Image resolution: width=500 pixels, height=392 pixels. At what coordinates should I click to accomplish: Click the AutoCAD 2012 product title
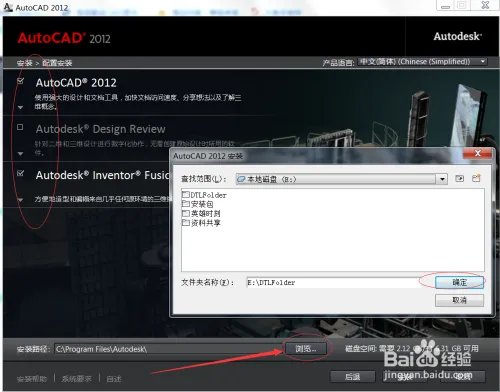(x=76, y=83)
